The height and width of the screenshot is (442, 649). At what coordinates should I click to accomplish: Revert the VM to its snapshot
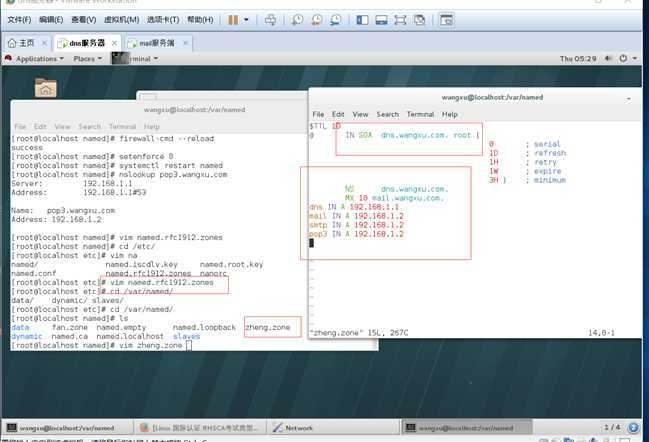pos(317,20)
